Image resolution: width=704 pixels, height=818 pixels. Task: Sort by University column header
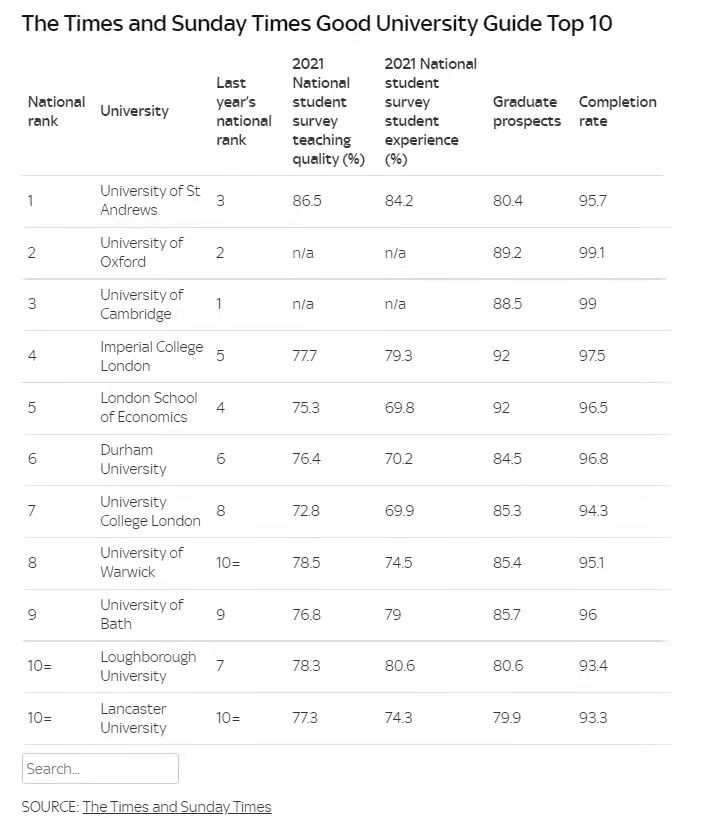click(x=135, y=111)
